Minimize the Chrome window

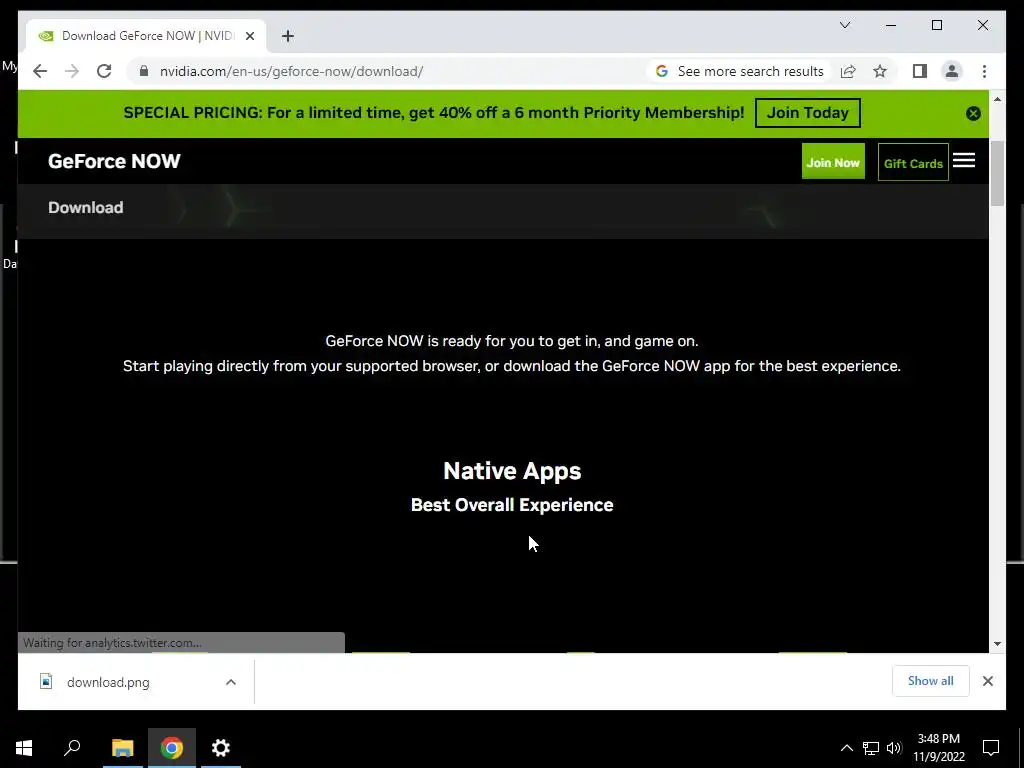tap(891, 25)
